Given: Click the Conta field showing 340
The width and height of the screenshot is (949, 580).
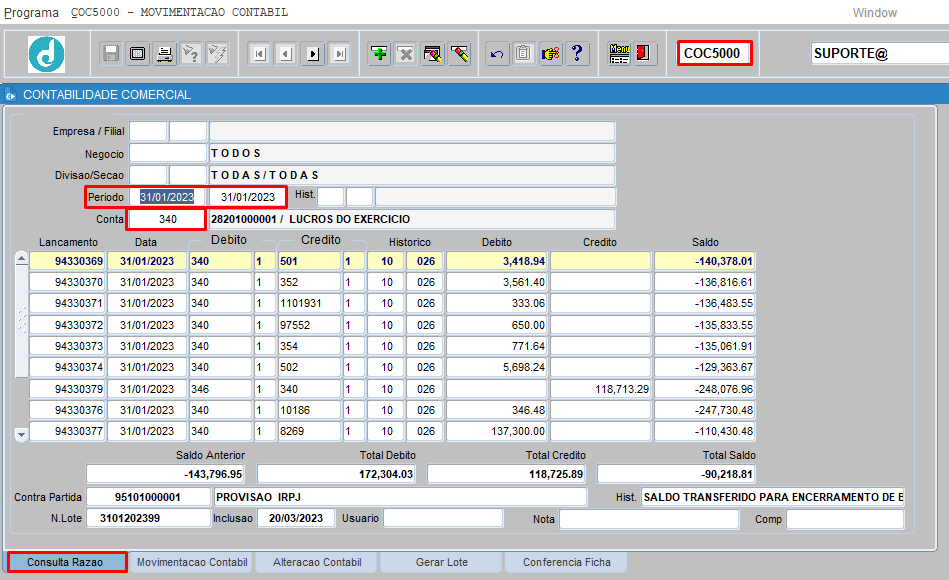Looking at the screenshot, I should tap(168, 219).
